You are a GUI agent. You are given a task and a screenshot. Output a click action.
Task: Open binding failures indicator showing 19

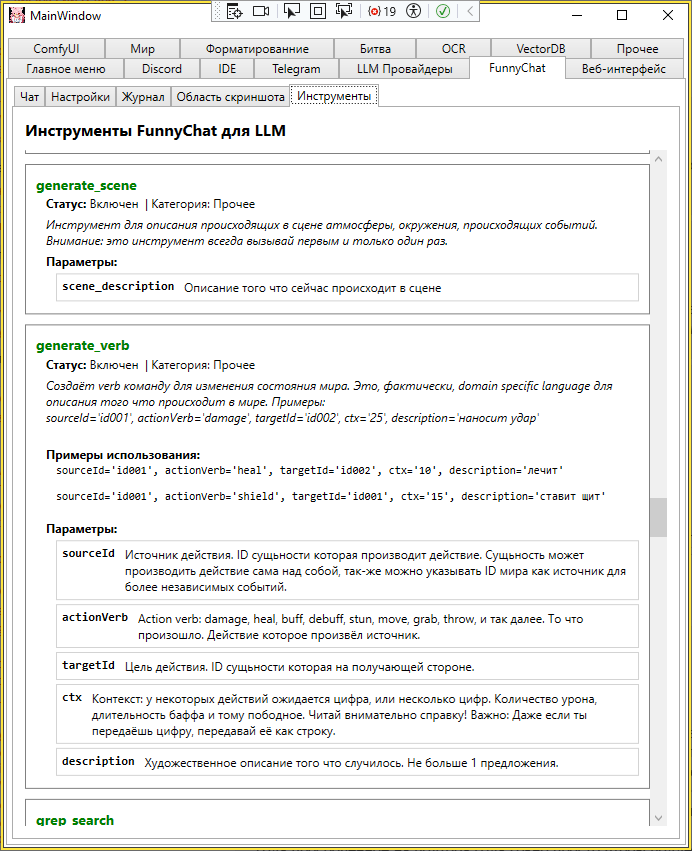pos(382,12)
